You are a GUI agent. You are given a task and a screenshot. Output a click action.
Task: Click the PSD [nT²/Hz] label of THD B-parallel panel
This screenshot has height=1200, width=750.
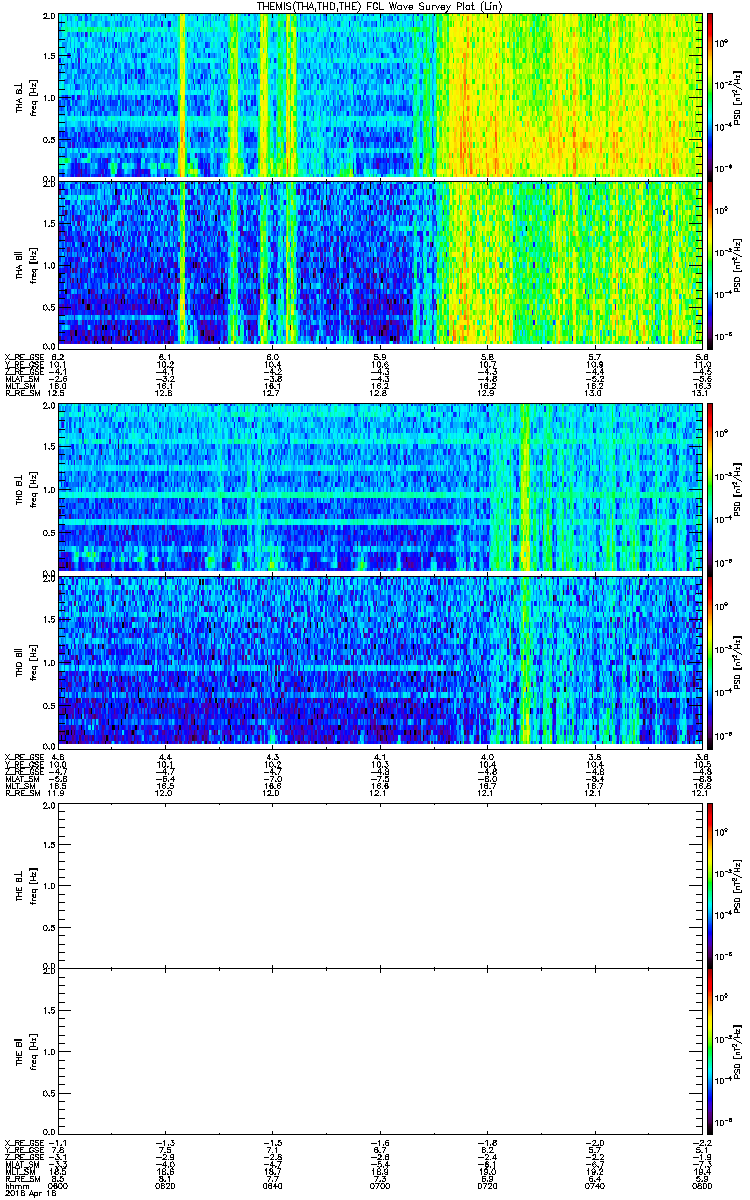[738, 661]
